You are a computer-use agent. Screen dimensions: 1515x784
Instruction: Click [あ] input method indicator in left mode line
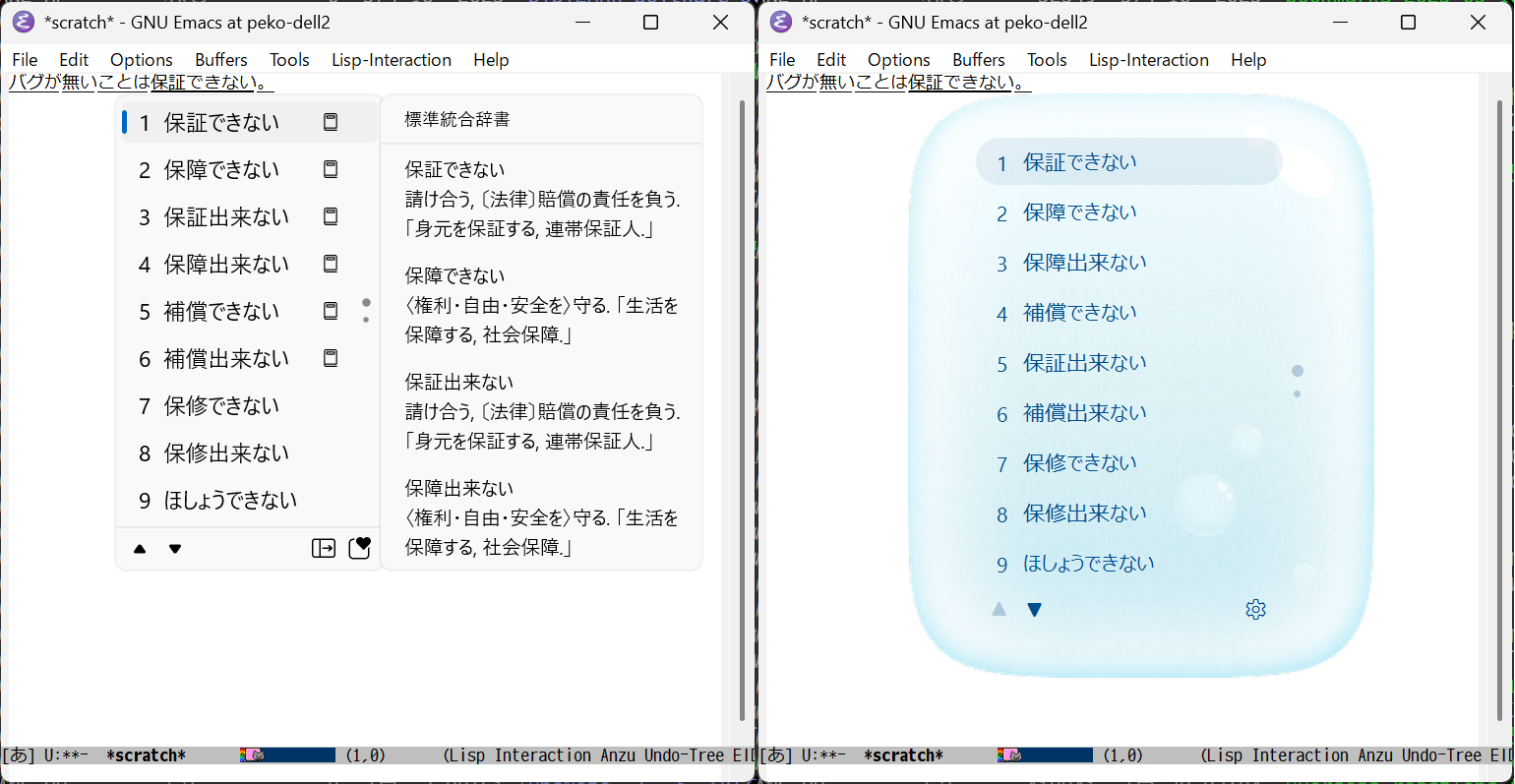(x=19, y=755)
